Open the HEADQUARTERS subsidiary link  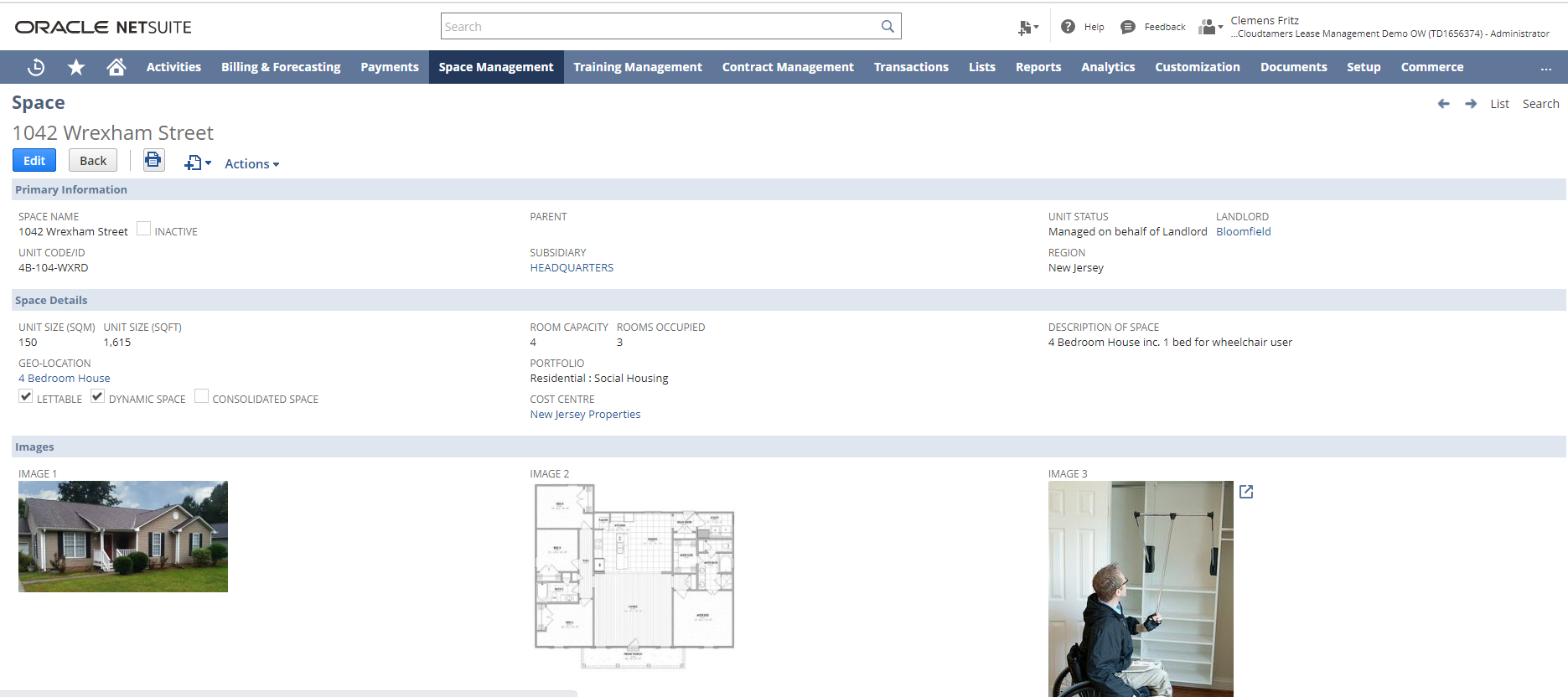click(x=572, y=268)
